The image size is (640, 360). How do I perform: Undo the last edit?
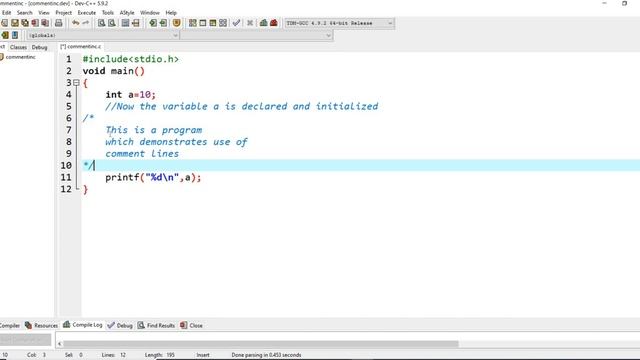point(76,23)
